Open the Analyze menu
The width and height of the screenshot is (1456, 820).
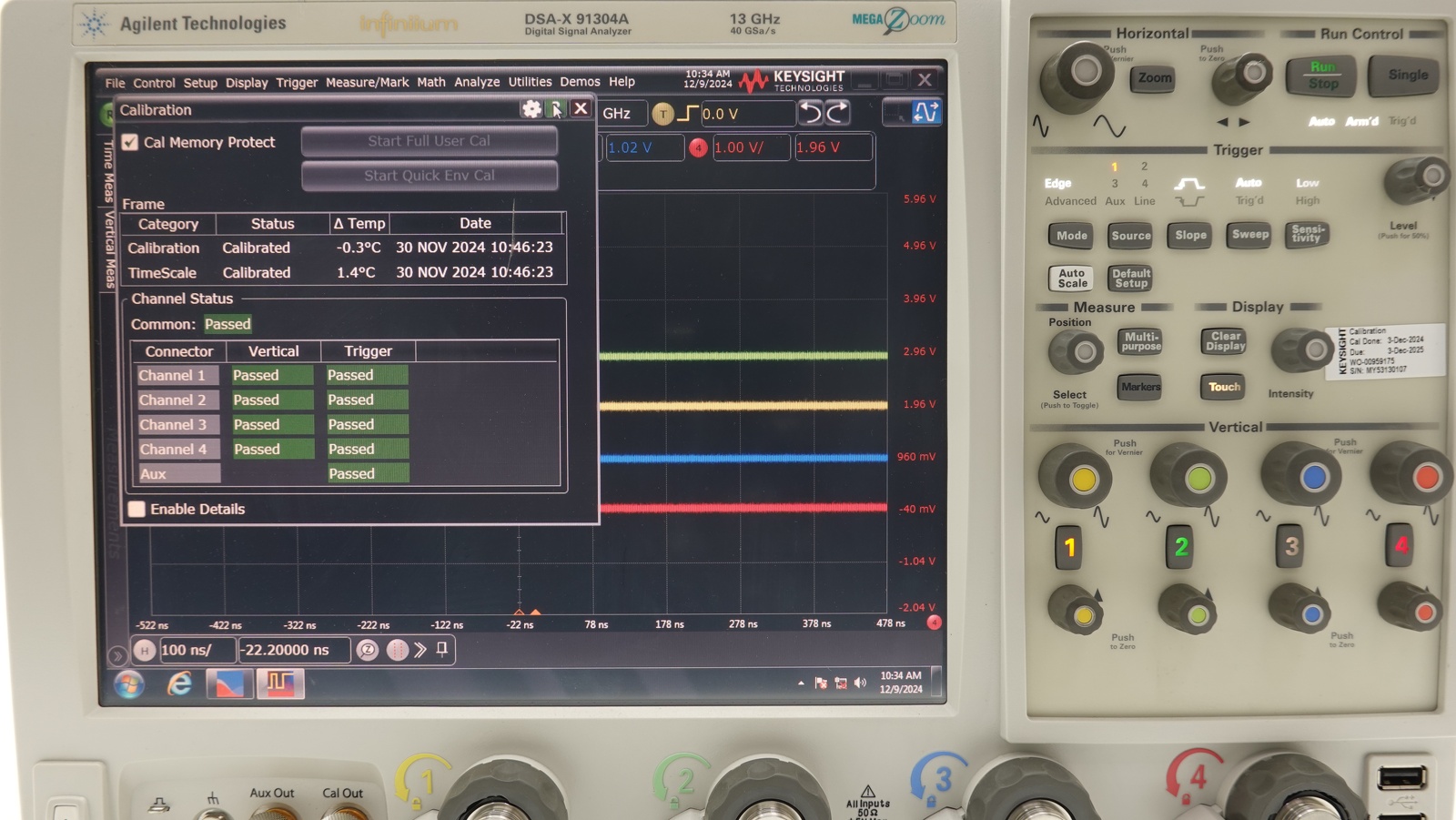[x=477, y=82]
